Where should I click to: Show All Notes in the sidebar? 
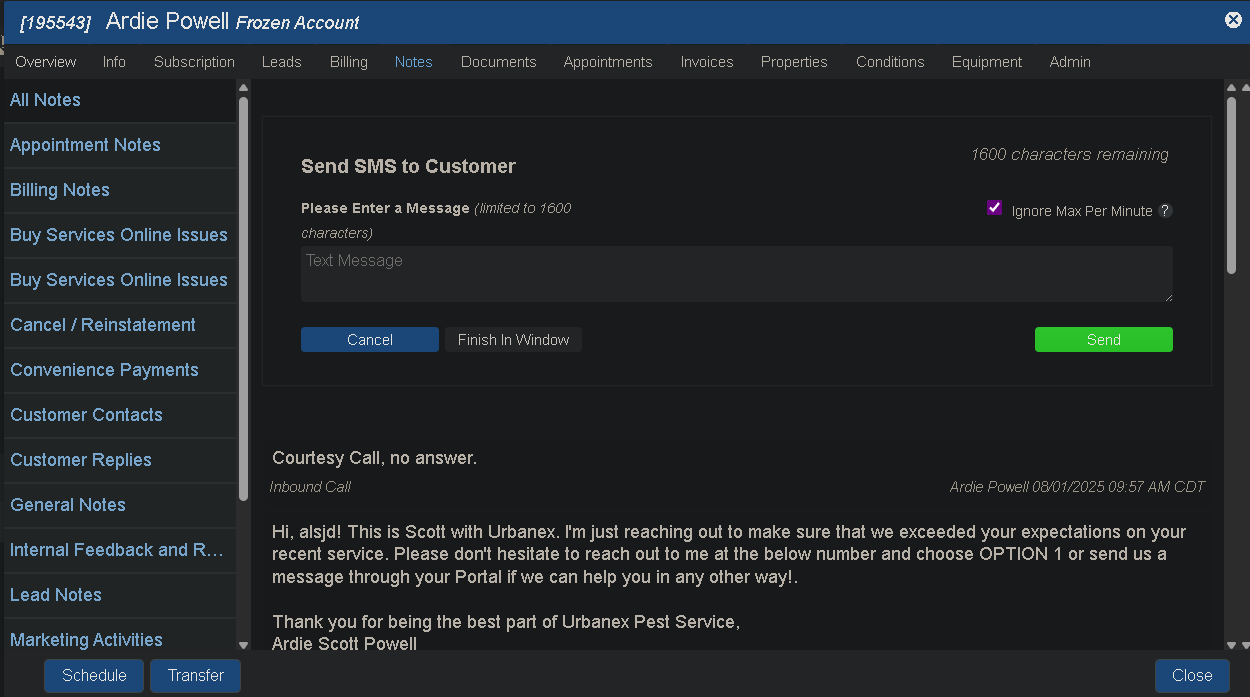point(120,100)
